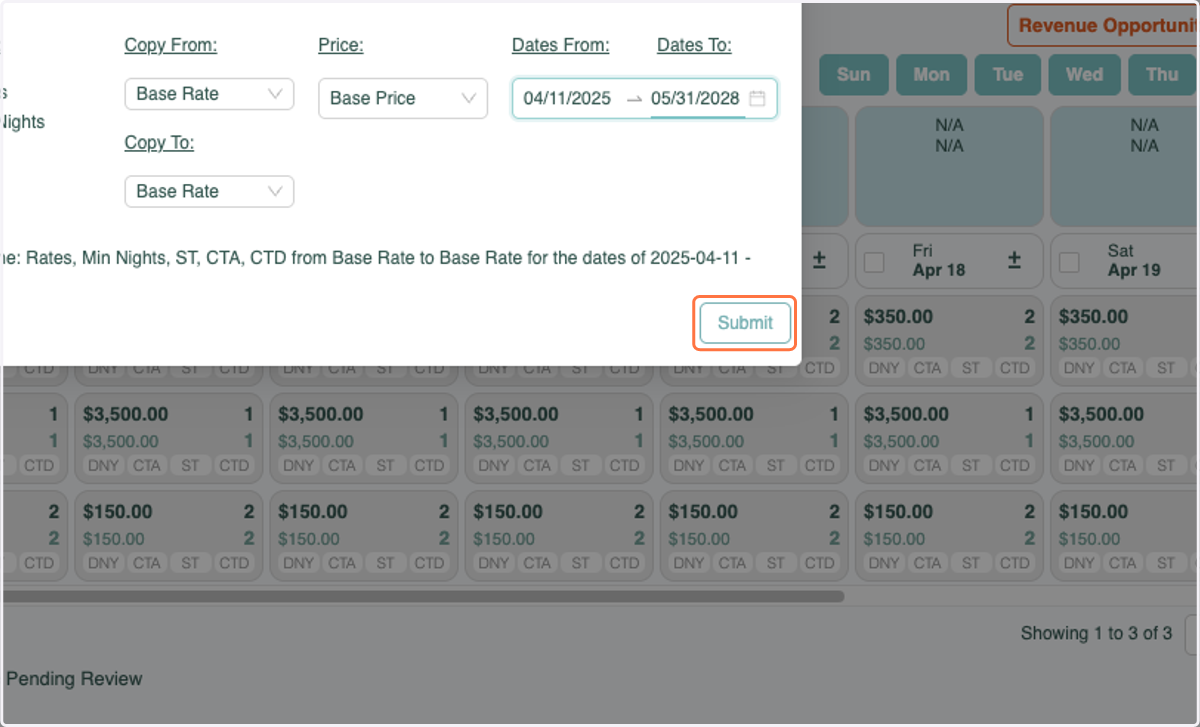Open the Copy From Base Rate dropdown

209,94
